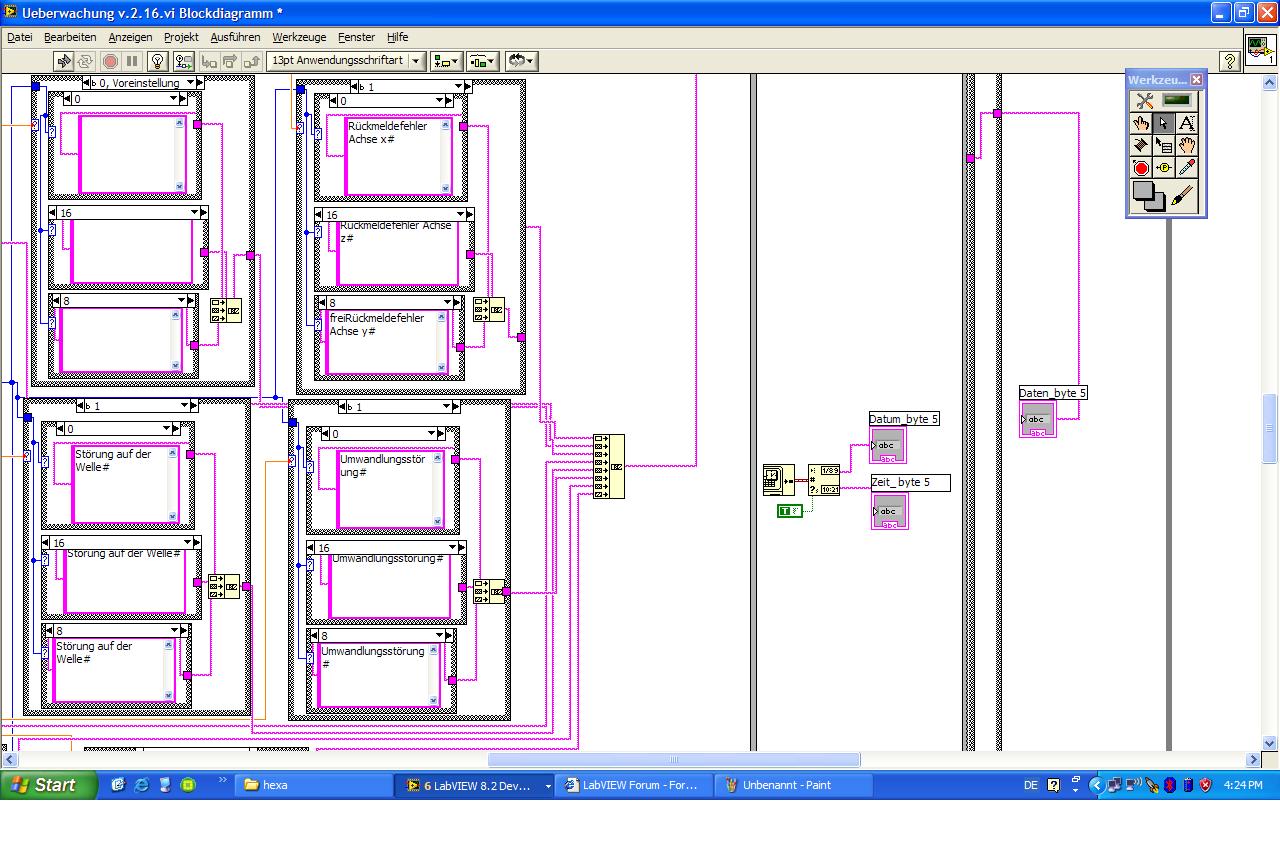This screenshot has width=1280, height=851.
Task: Click the VI icon pane at top right
Action: click(x=1260, y=49)
